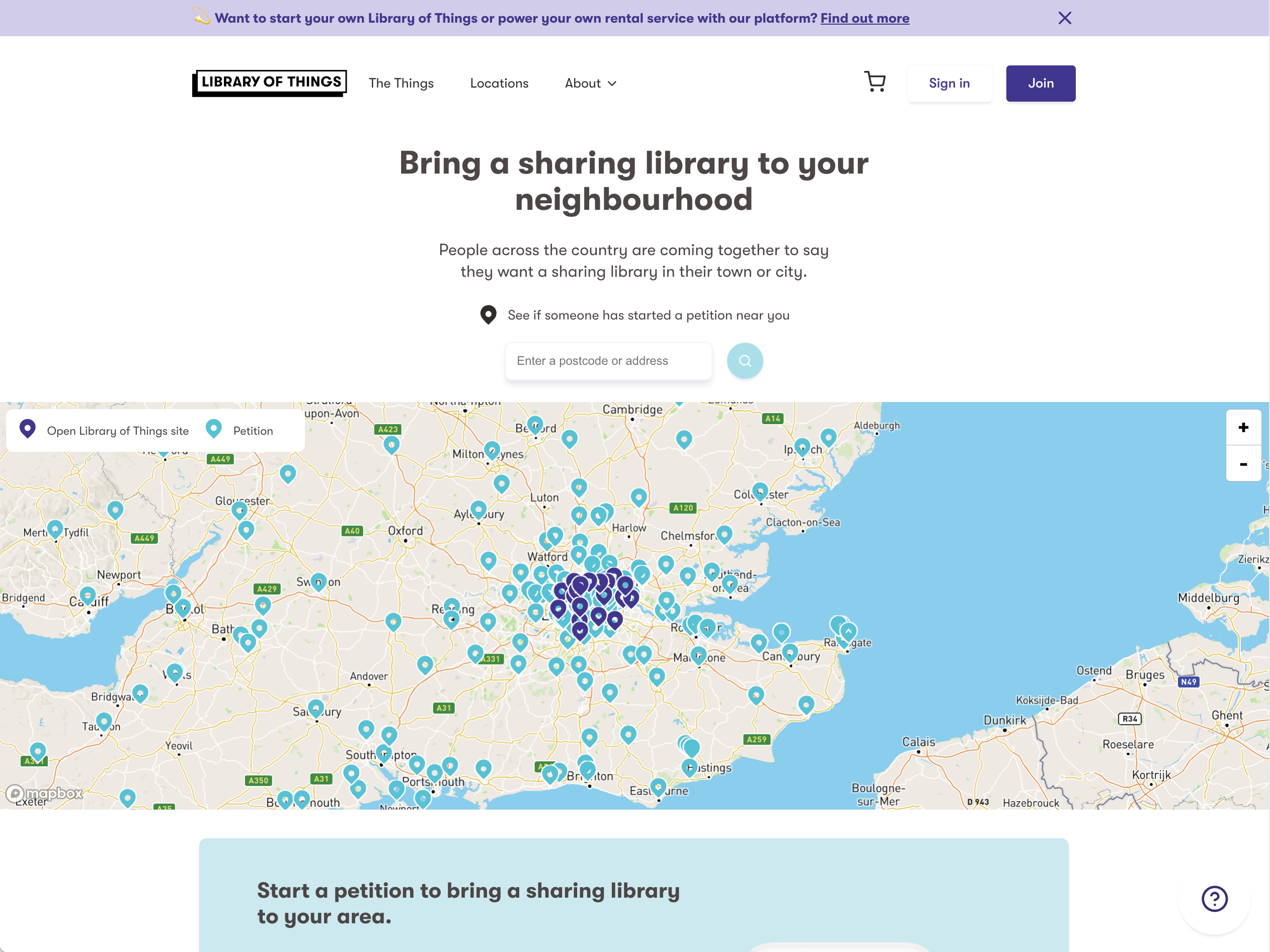This screenshot has height=952, width=1270.
Task: Click the petition pin at Salisbury
Action: [x=316, y=708]
